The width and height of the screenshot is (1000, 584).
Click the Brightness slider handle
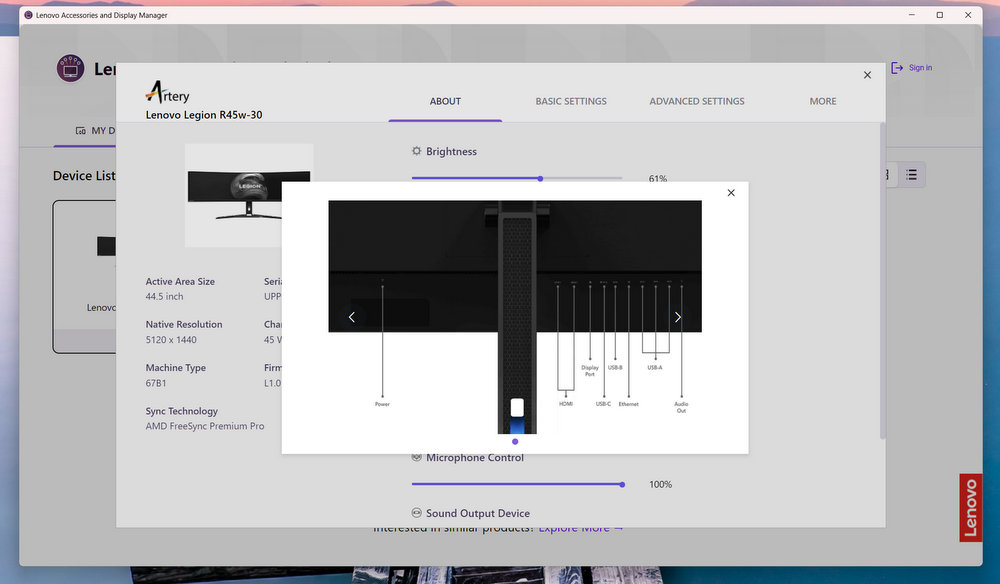click(540, 178)
